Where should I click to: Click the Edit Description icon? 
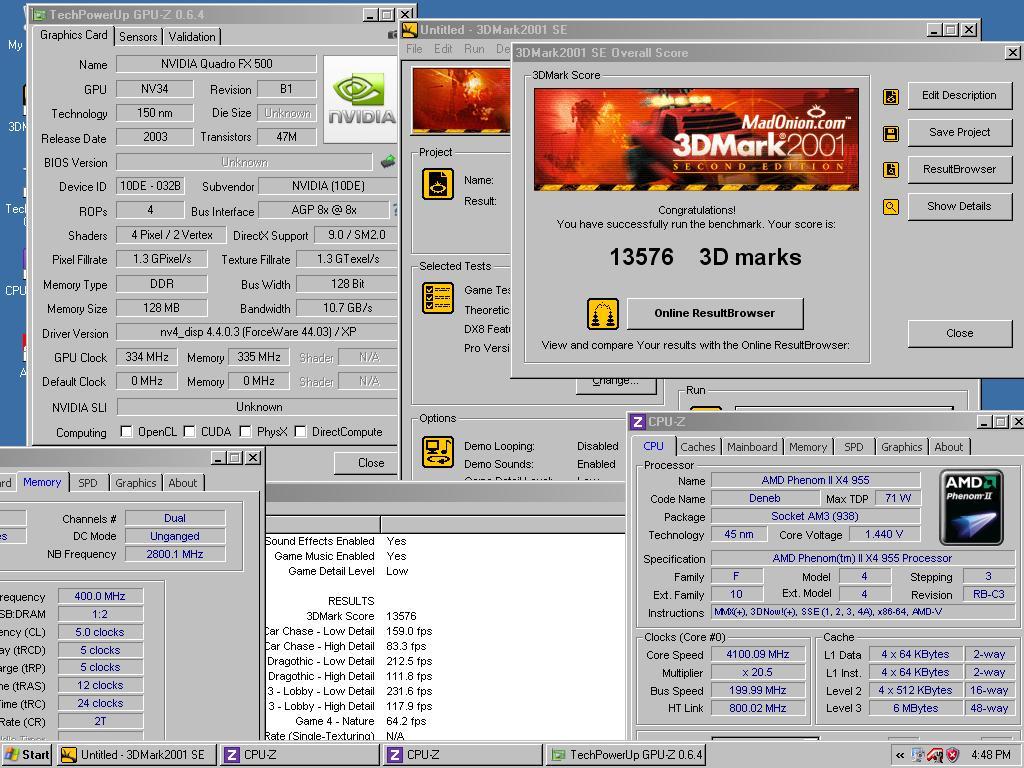891,97
